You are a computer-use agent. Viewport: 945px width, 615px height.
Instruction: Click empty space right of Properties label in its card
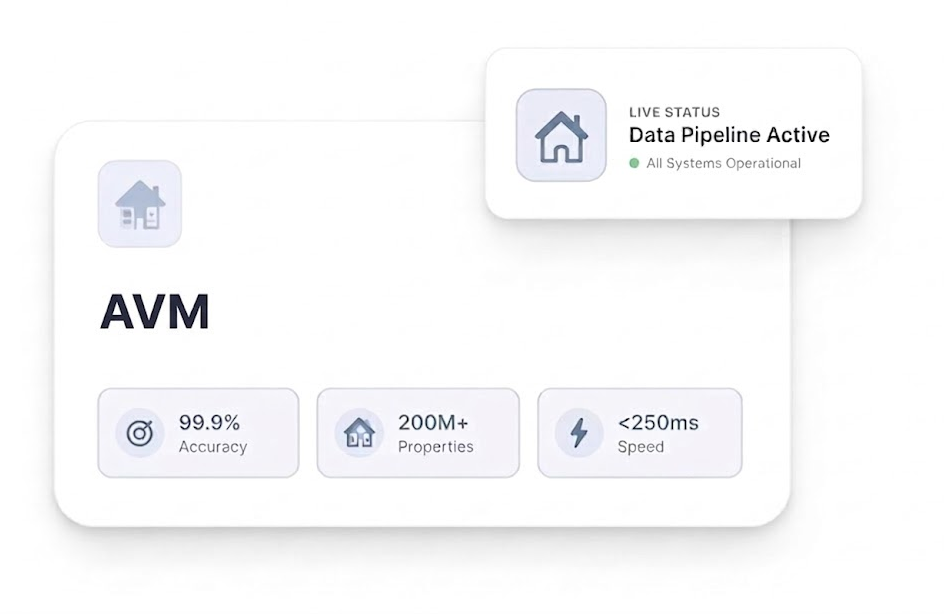click(496, 447)
